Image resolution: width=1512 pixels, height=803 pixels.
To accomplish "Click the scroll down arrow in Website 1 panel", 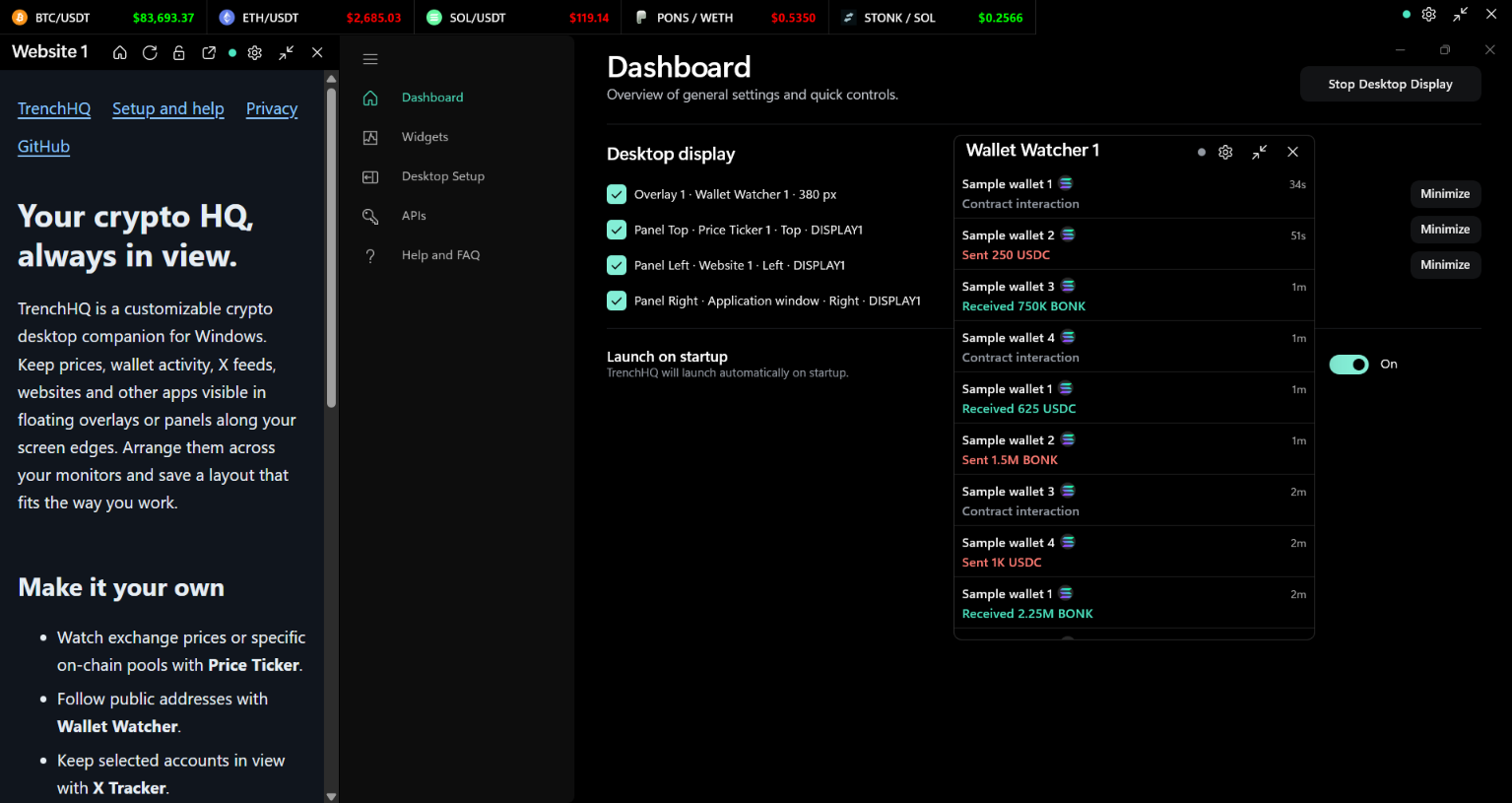I will coord(331,796).
